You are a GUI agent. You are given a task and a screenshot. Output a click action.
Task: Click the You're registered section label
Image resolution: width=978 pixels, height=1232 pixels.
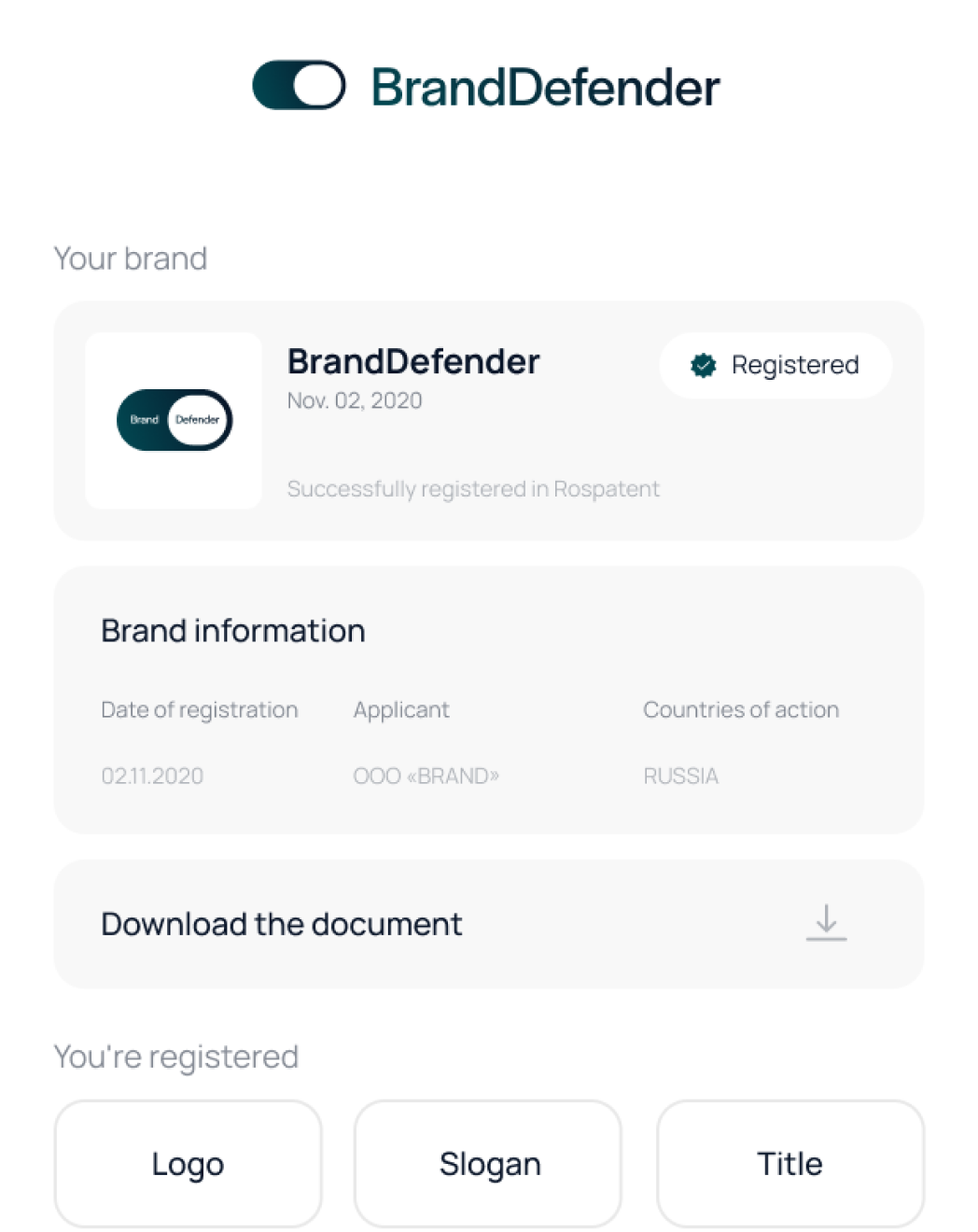tap(176, 1057)
